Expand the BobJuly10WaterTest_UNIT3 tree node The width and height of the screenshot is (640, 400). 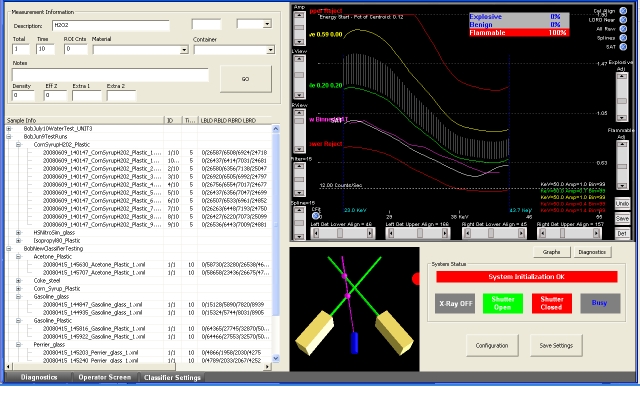coord(8,128)
